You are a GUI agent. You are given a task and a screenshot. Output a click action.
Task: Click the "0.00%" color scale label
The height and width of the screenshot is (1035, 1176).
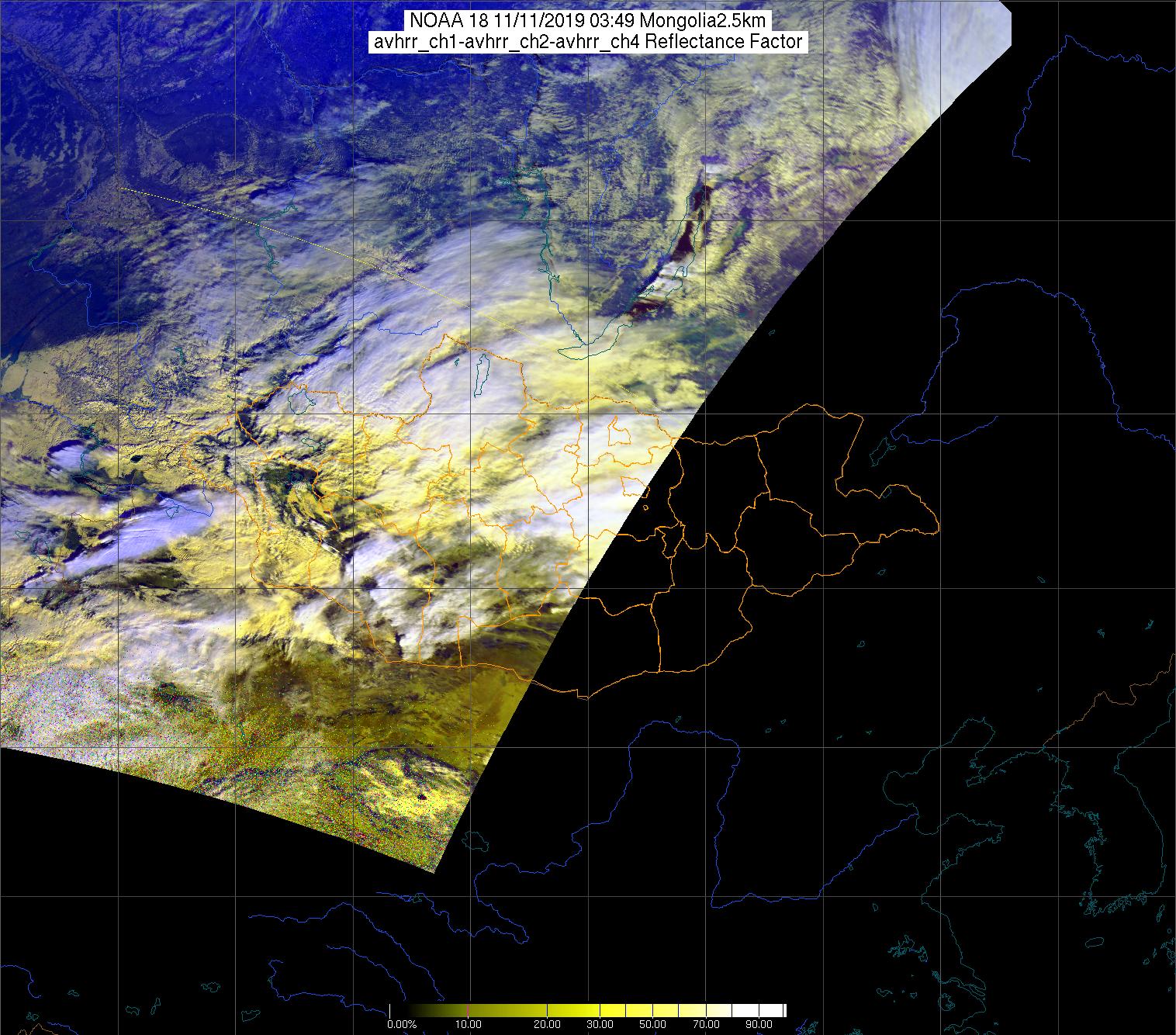click(402, 1024)
